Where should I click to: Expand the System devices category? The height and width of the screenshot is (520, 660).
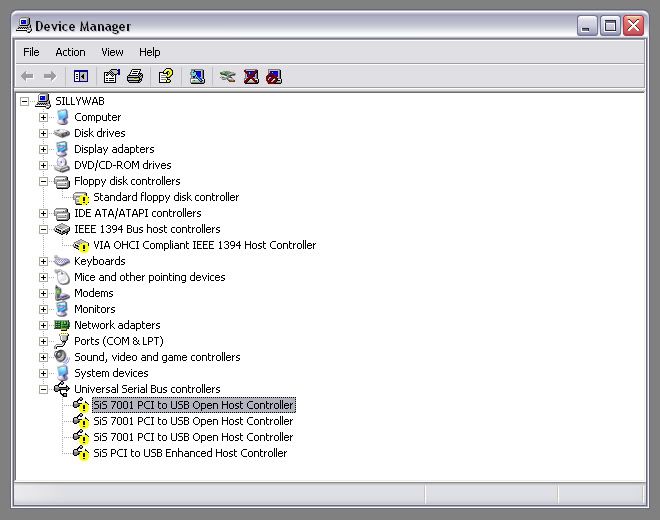click(x=43, y=373)
